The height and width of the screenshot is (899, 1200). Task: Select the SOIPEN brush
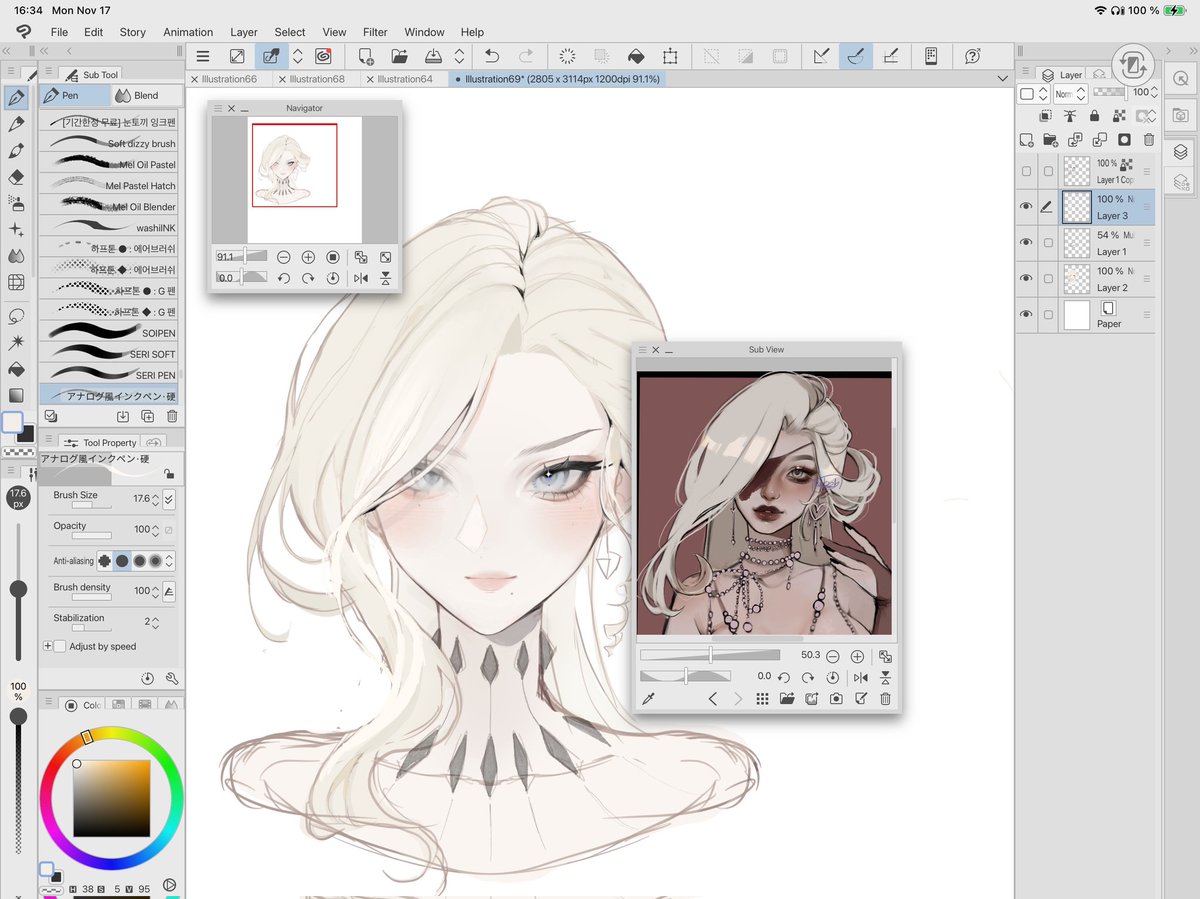pos(110,332)
